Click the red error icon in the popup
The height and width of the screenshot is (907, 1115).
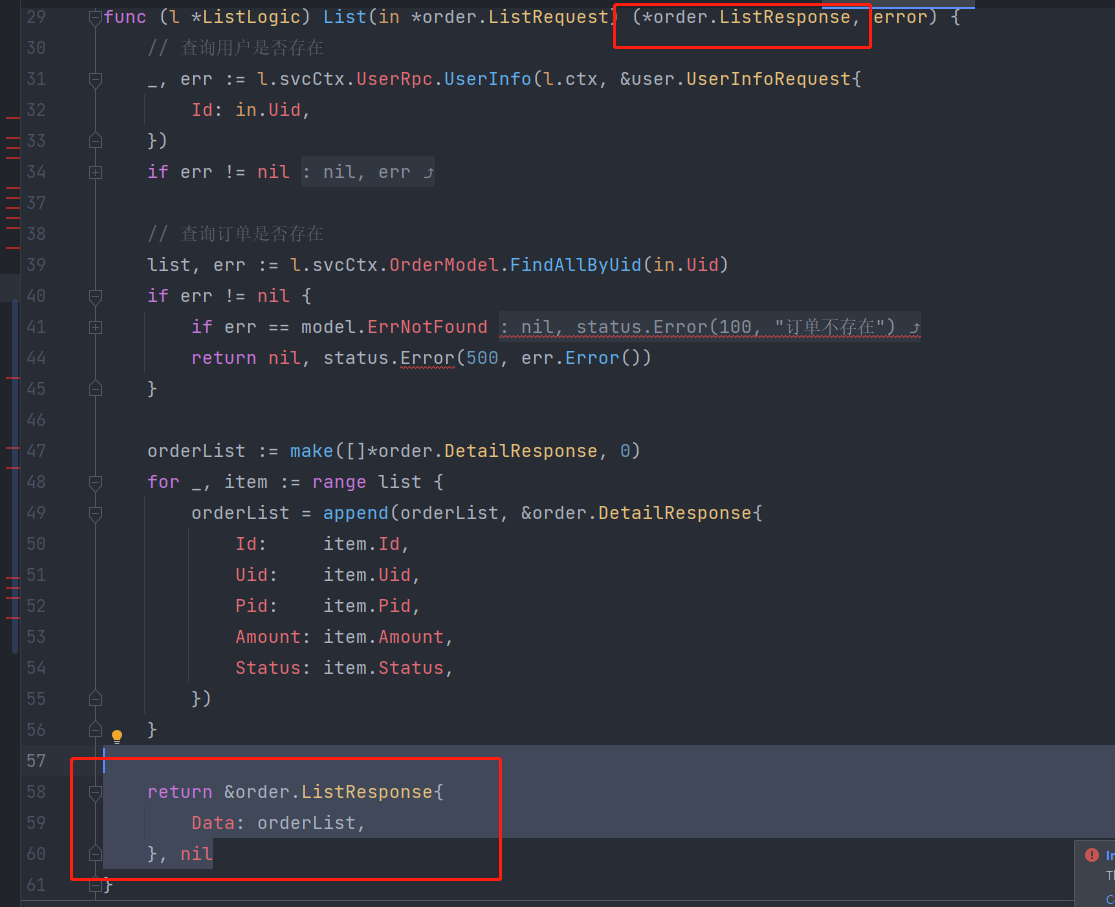[1092, 855]
